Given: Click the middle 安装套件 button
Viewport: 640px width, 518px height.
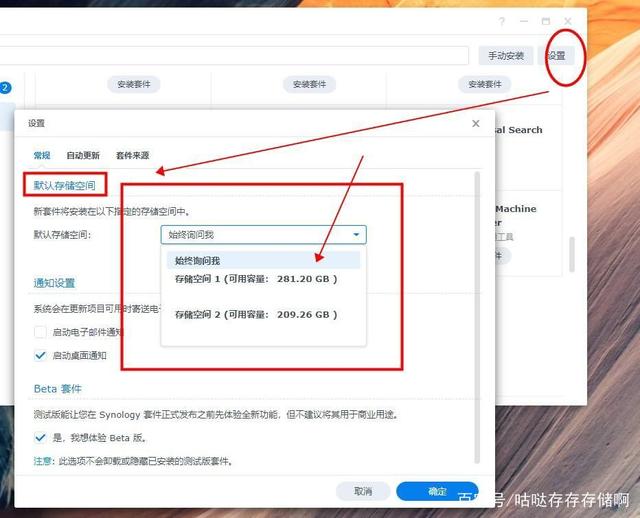Looking at the screenshot, I should [309, 84].
